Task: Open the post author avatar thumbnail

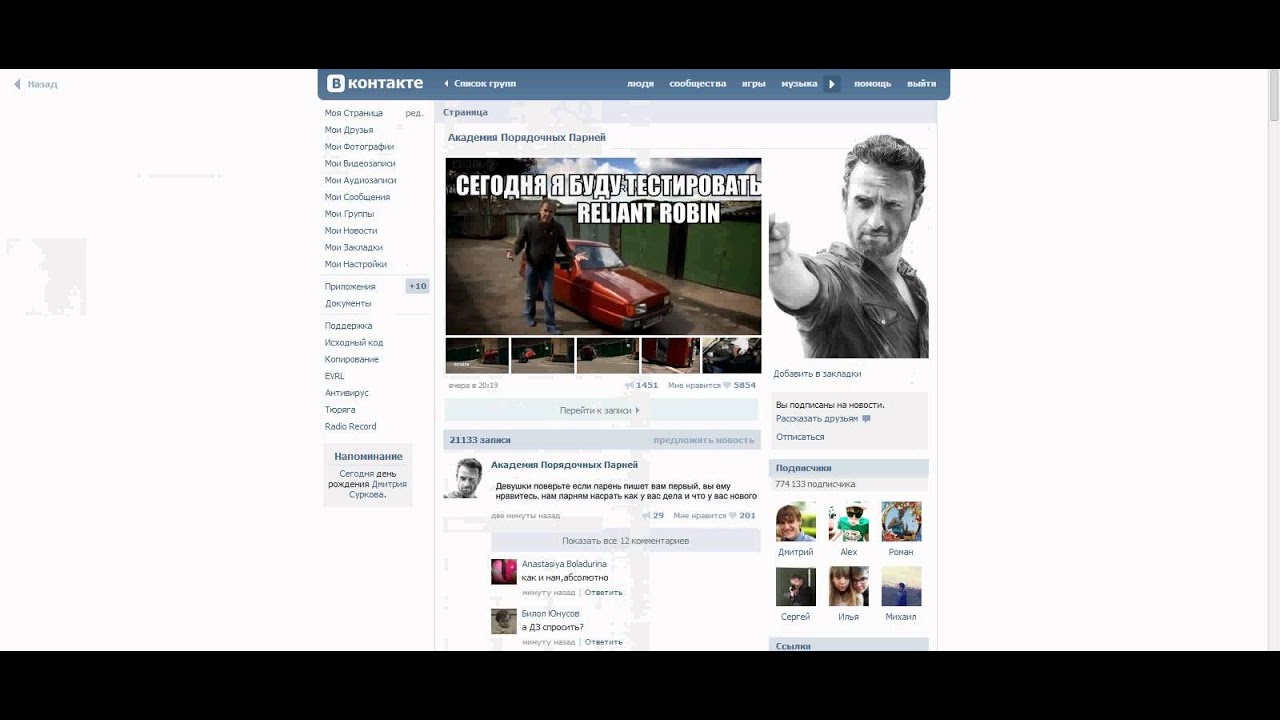Action: pyautogui.click(x=463, y=478)
